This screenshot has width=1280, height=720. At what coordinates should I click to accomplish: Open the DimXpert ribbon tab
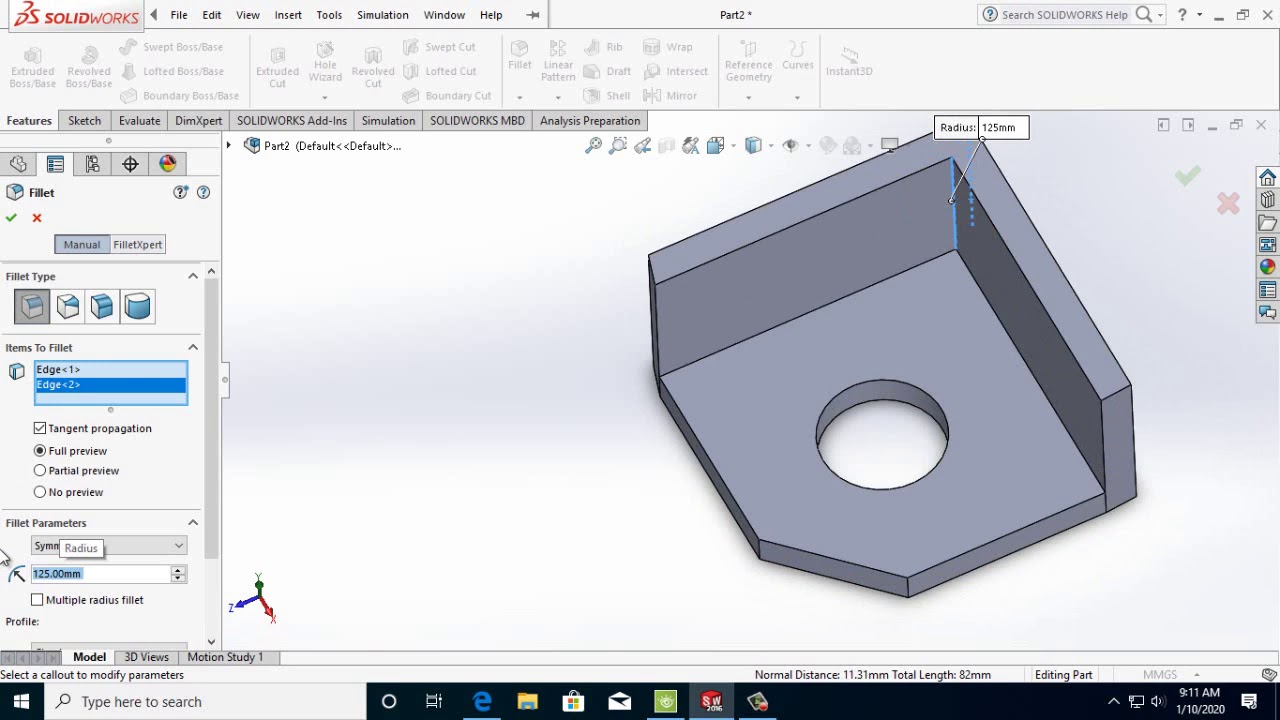(x=198, y=121)
